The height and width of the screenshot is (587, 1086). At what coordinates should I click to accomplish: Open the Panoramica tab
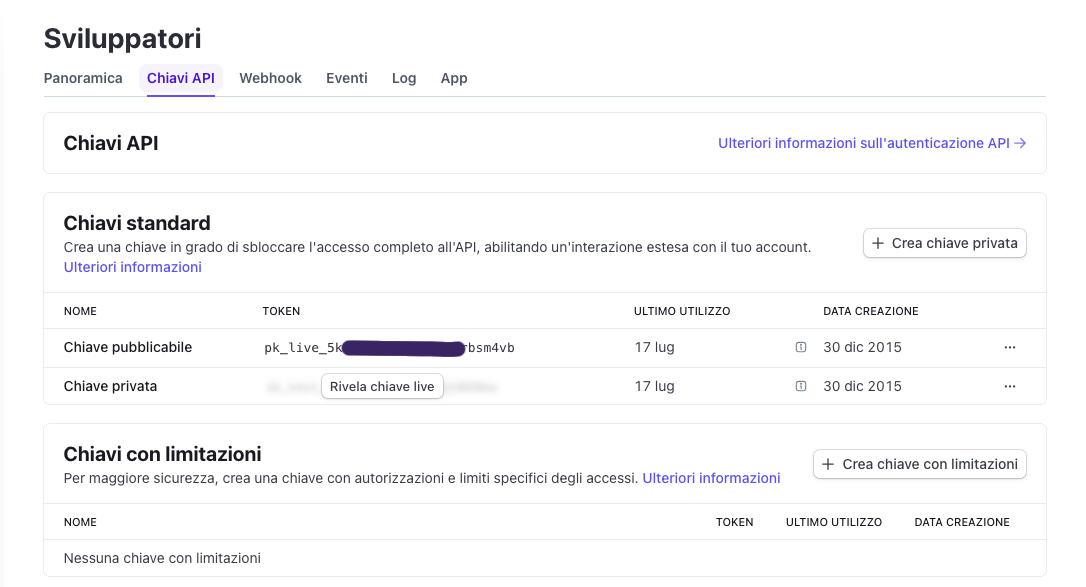tap(83, 78)
